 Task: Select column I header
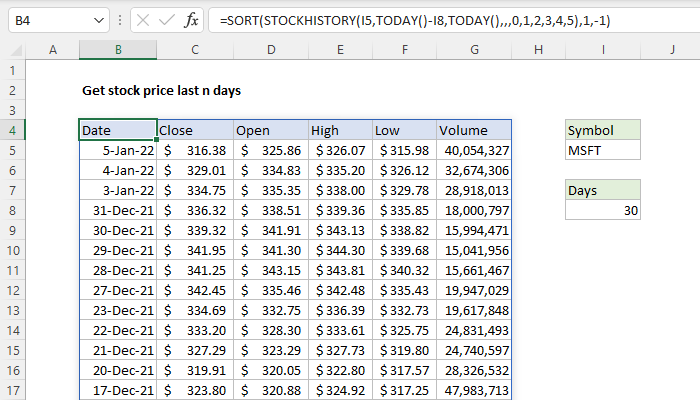coord(602,50)
